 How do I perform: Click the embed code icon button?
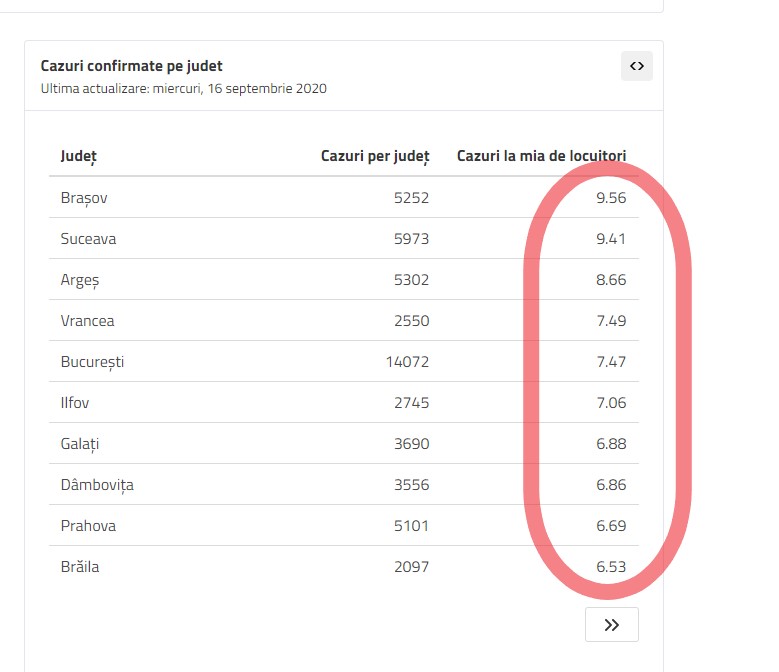(636, 66)
